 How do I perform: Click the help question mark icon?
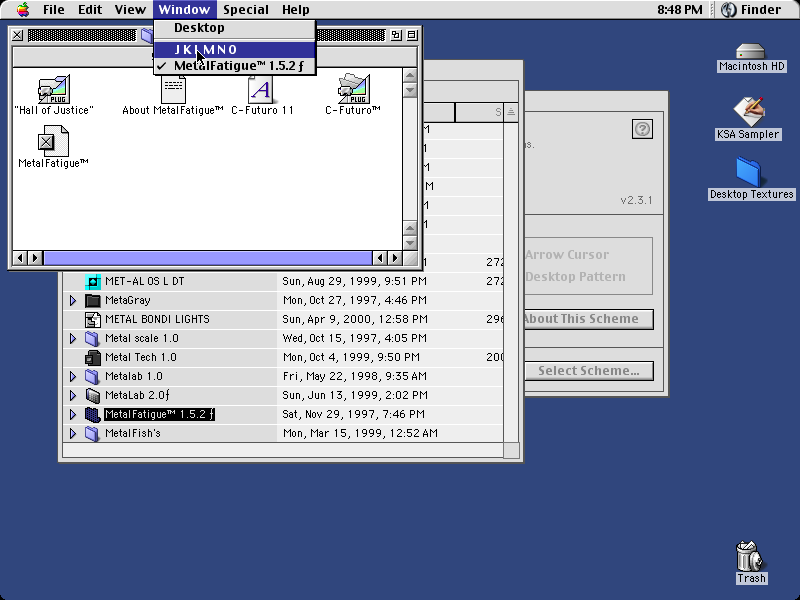coord(642,129)
